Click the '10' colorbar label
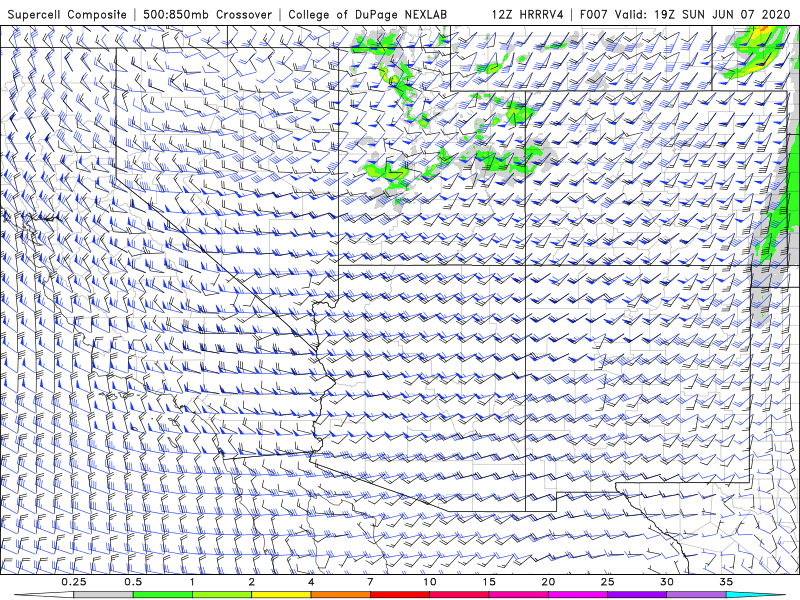 click(x=430, y=582)
